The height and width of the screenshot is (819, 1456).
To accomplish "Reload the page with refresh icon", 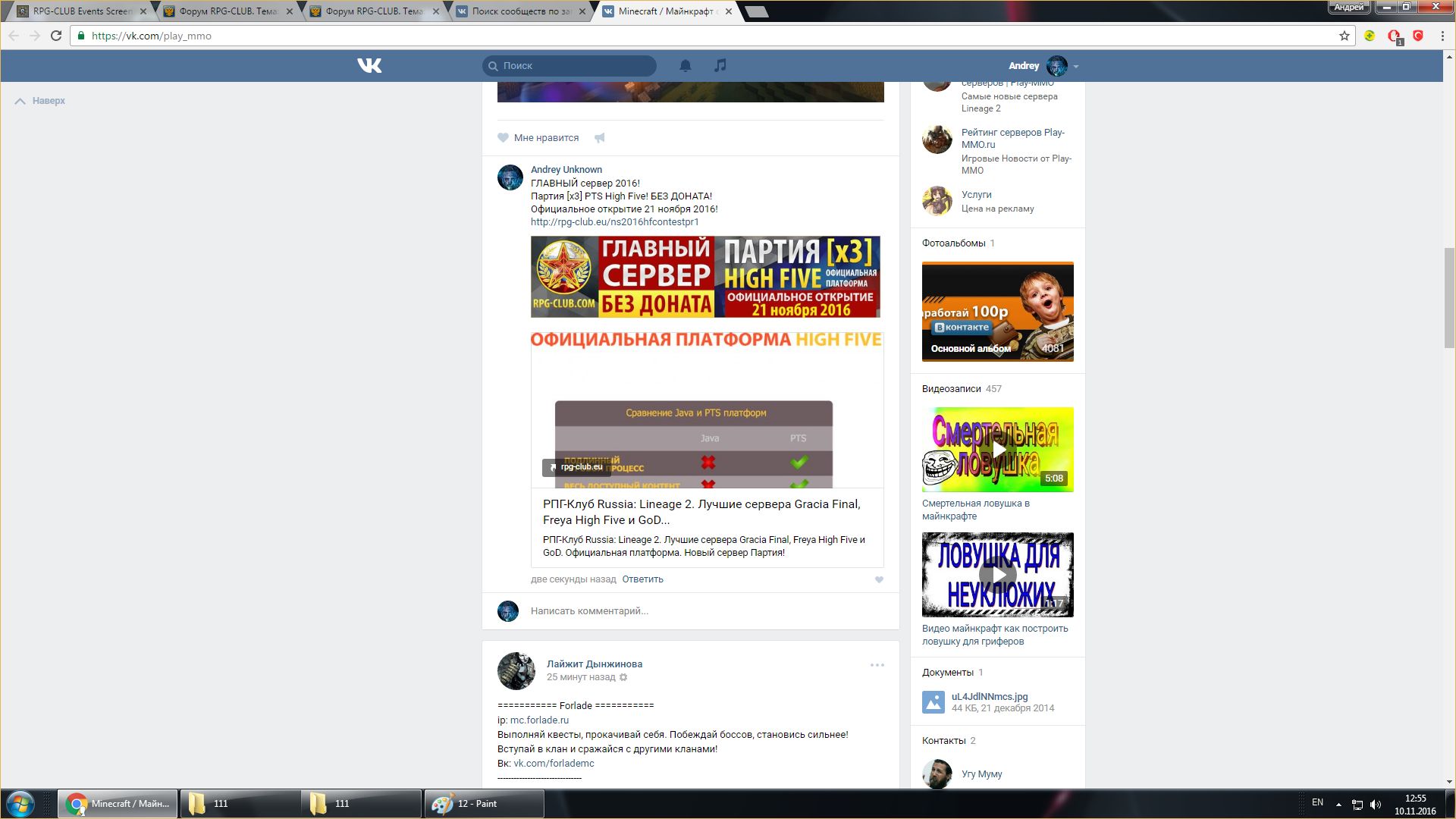I will coord(56,36).
